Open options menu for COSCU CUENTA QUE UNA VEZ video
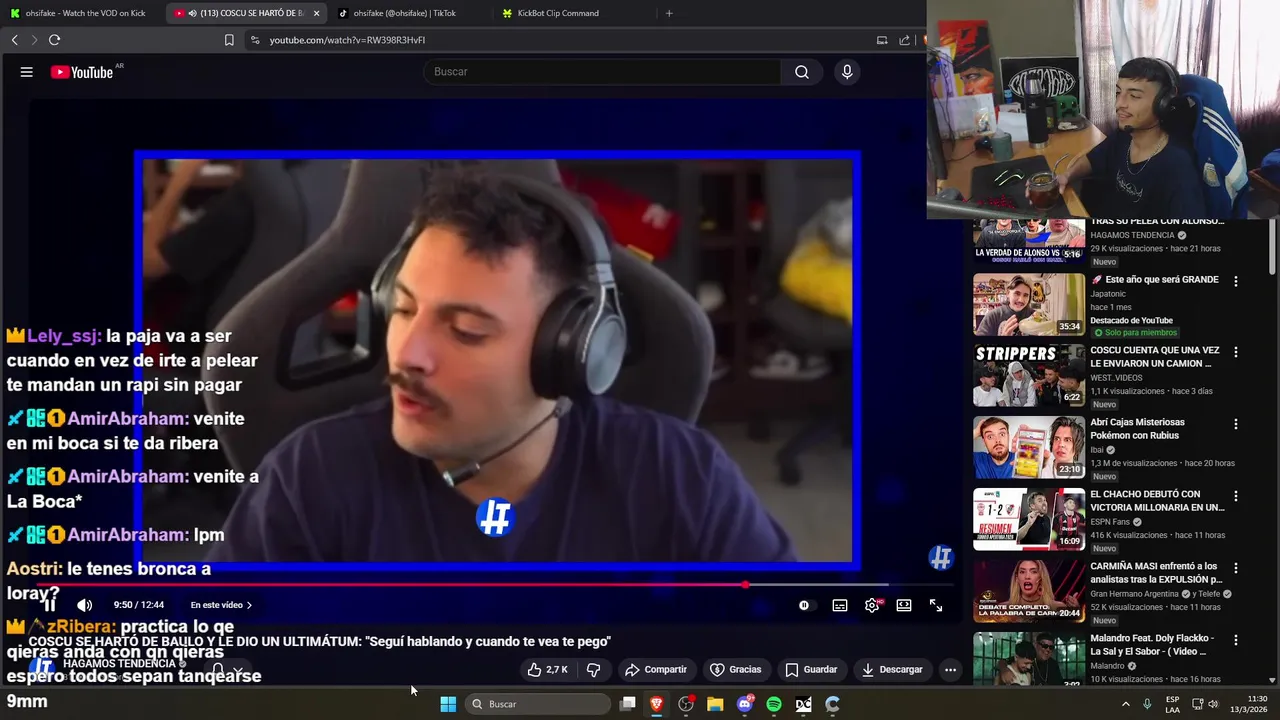Image resolution: width=1280 pixels, height=720 pixels. pos(1236,352)
